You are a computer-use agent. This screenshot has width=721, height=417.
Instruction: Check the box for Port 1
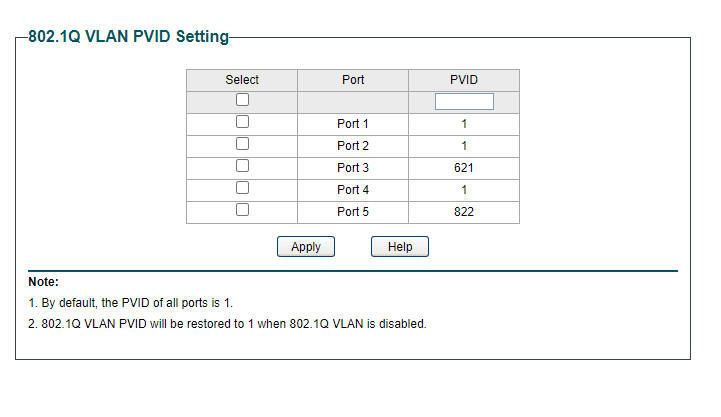click(242, 122)
